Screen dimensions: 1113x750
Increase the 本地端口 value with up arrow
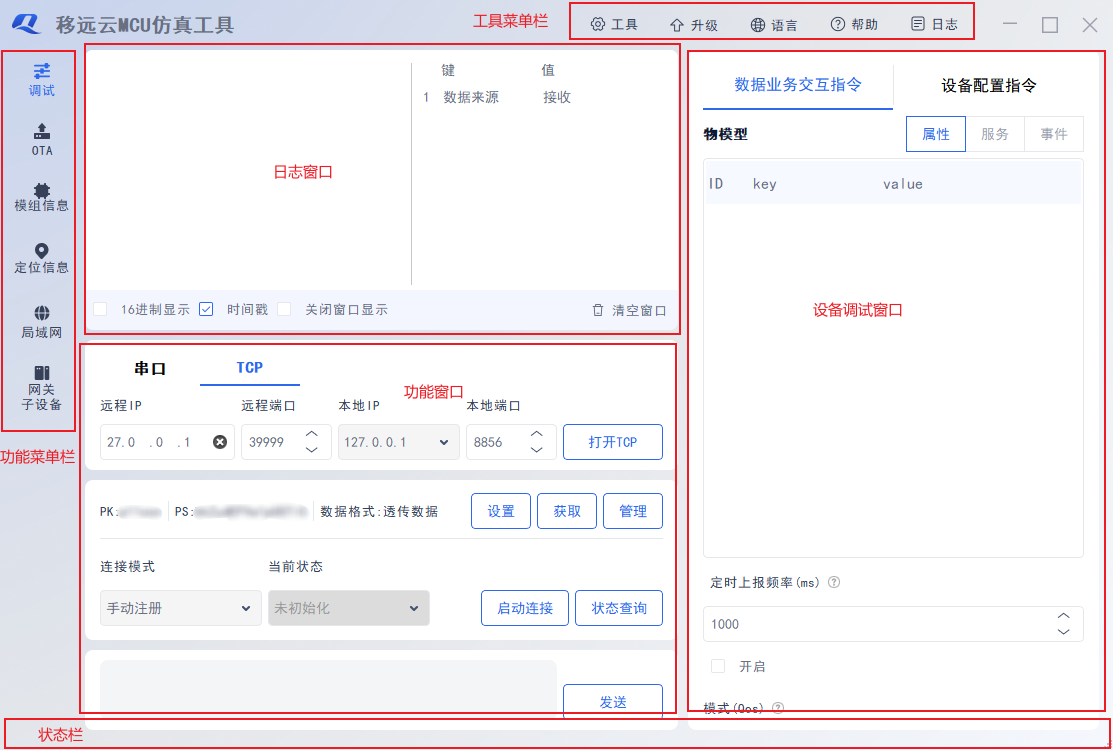point(537,434)
